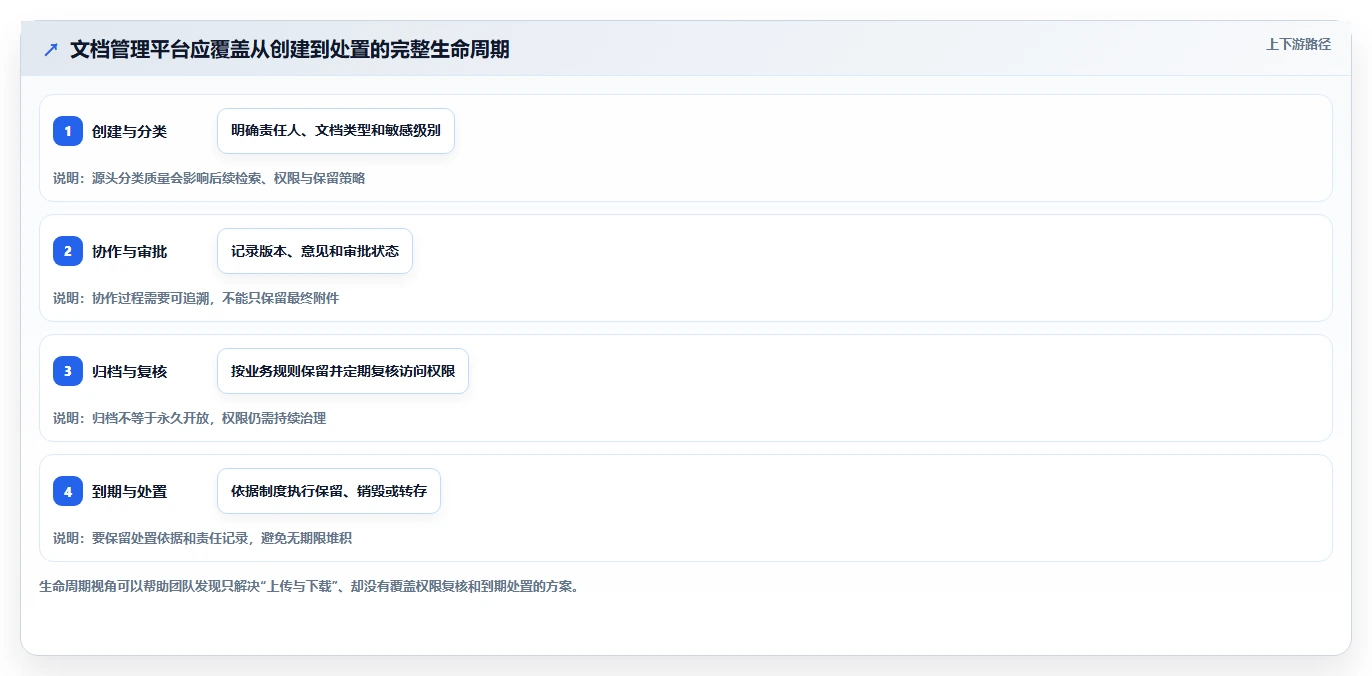Click step number 1 badge
Image resolution: width=1372 pixels, height=676 pixels.
(68, 131)
